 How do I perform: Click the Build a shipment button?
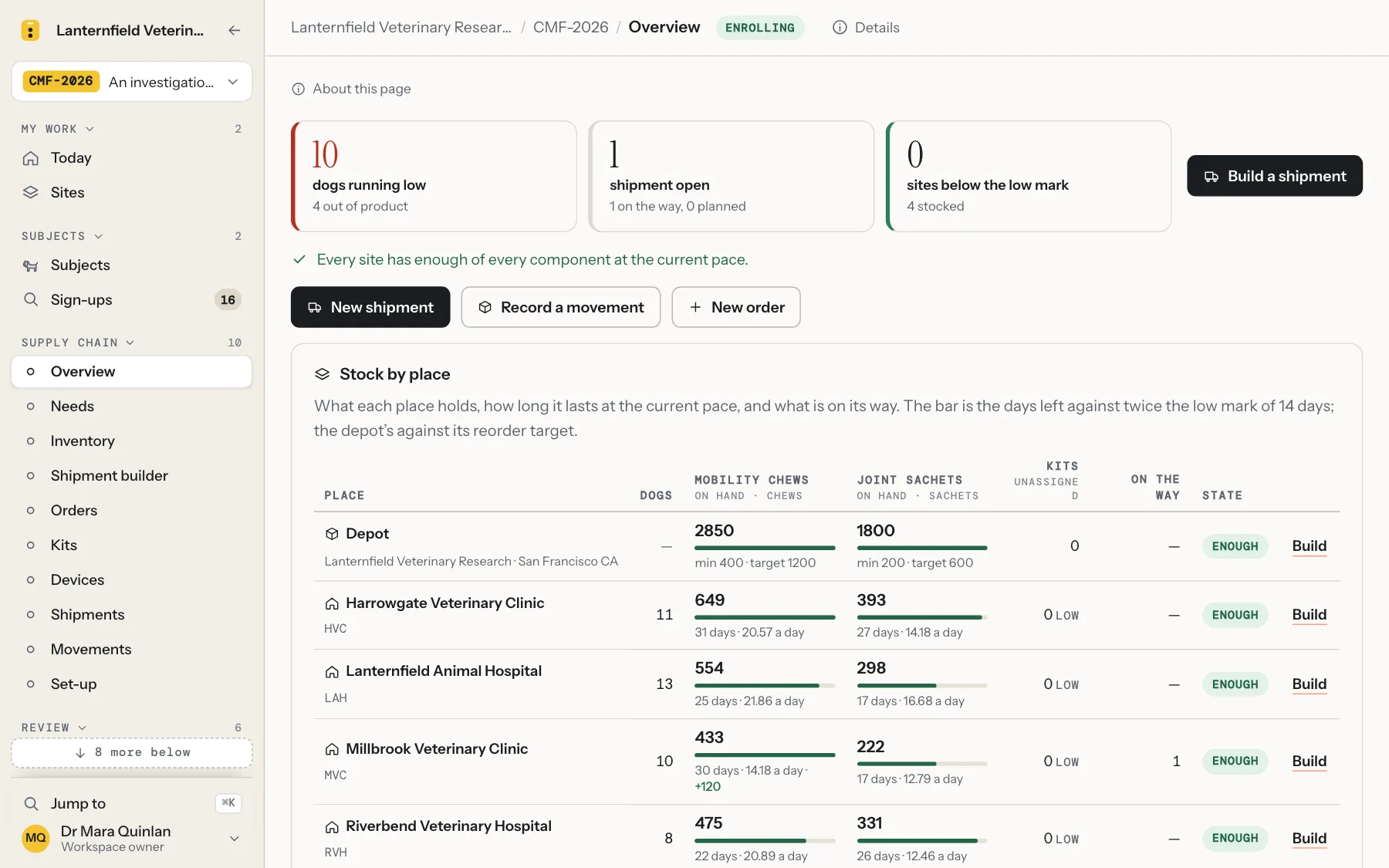(1275, 176)
